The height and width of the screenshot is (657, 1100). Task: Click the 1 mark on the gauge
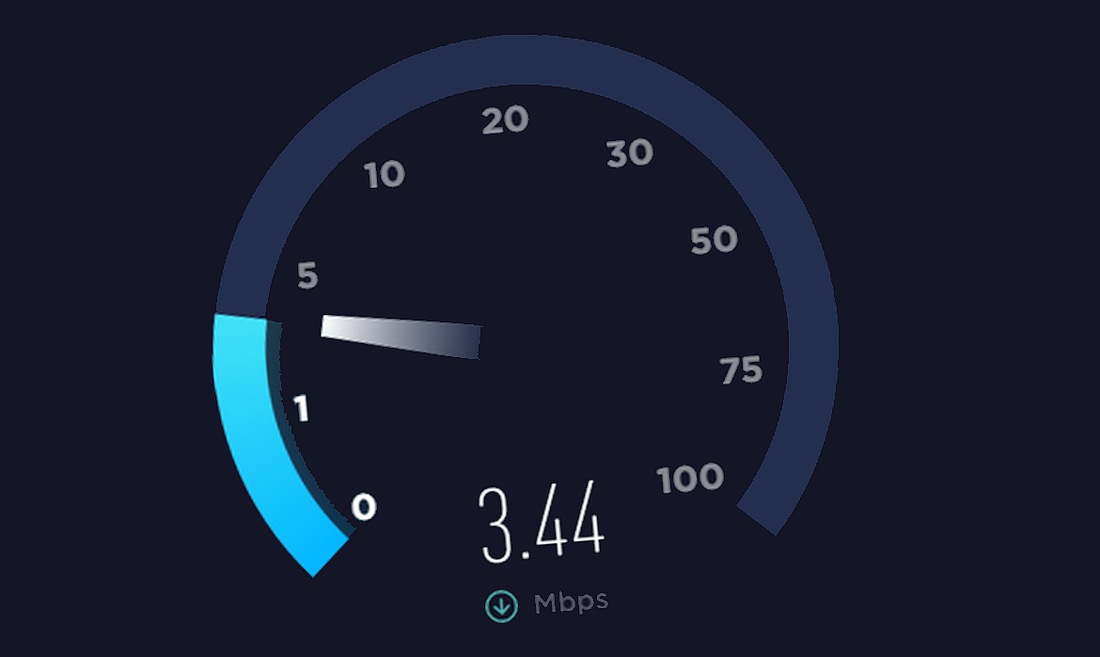point(301,408)
